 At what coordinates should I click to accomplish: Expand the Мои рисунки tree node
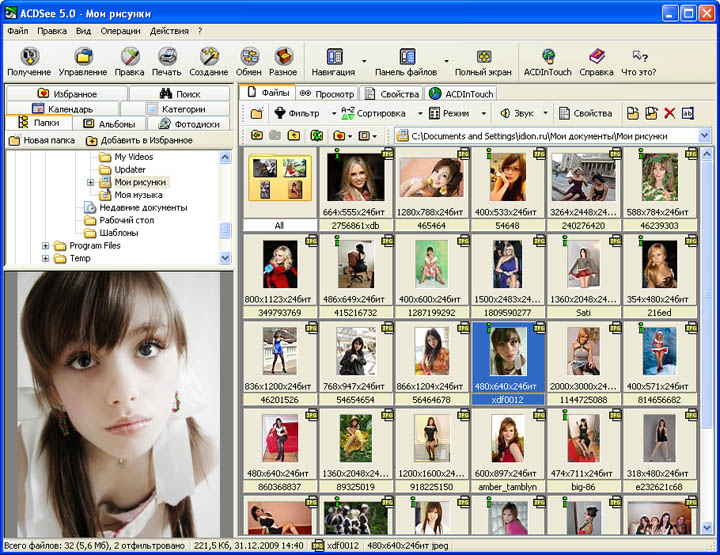(x=90, y=182)
